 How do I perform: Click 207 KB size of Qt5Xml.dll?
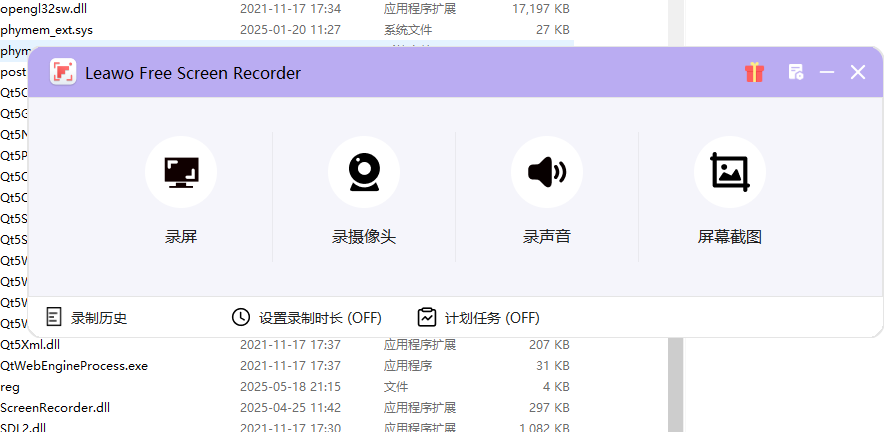(549, 345)
